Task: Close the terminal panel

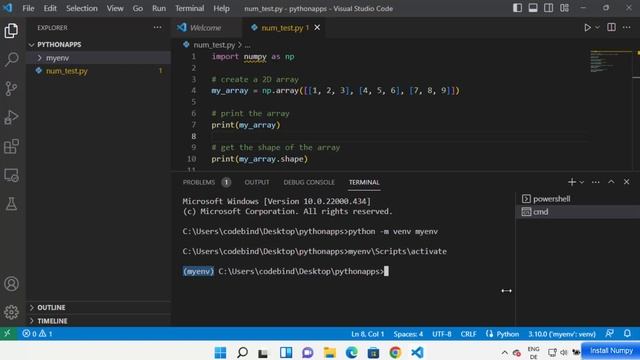Action: point(627,182)
